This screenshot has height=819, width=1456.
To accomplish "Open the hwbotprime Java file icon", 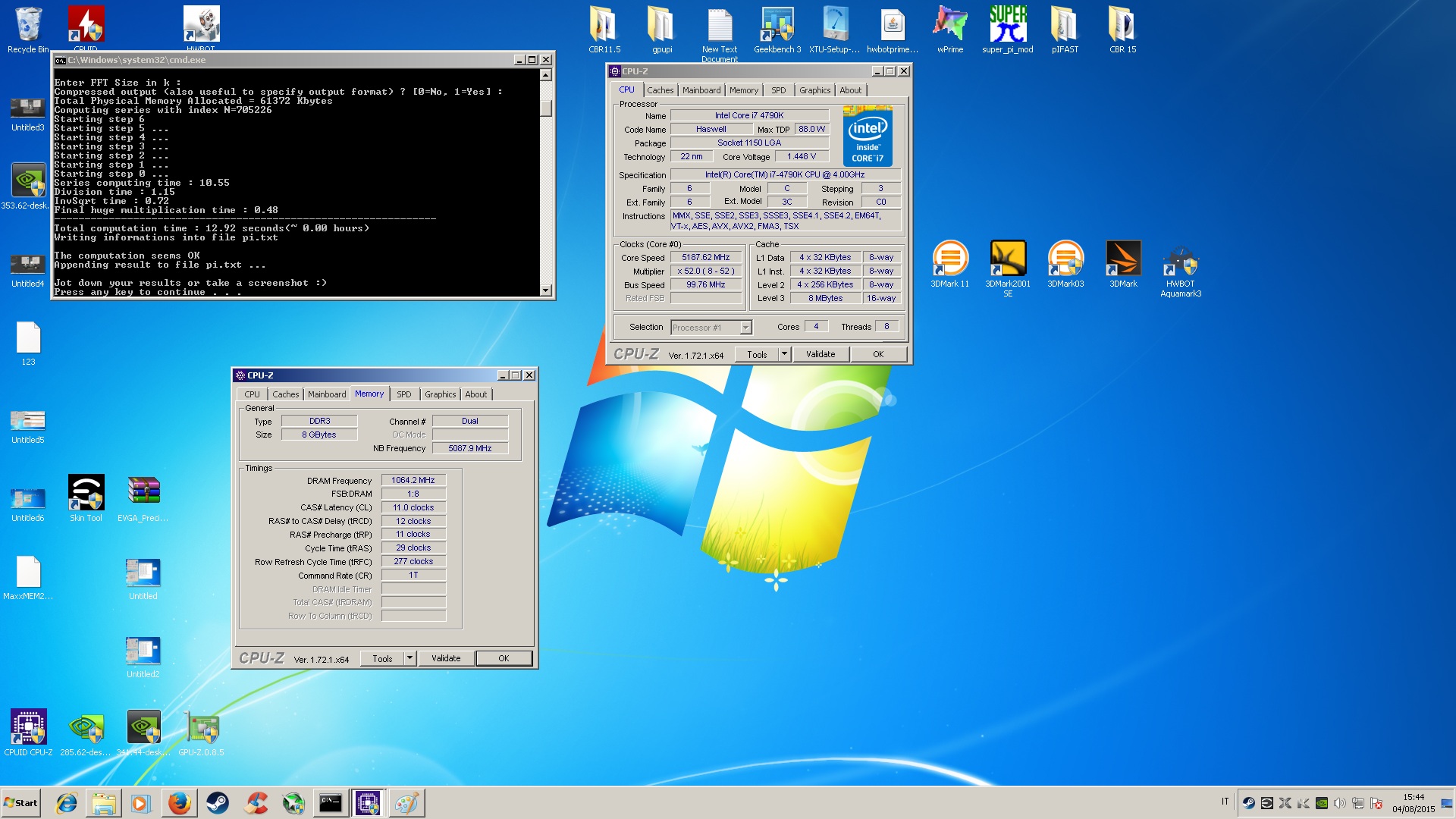I will [x=893, y=30].
